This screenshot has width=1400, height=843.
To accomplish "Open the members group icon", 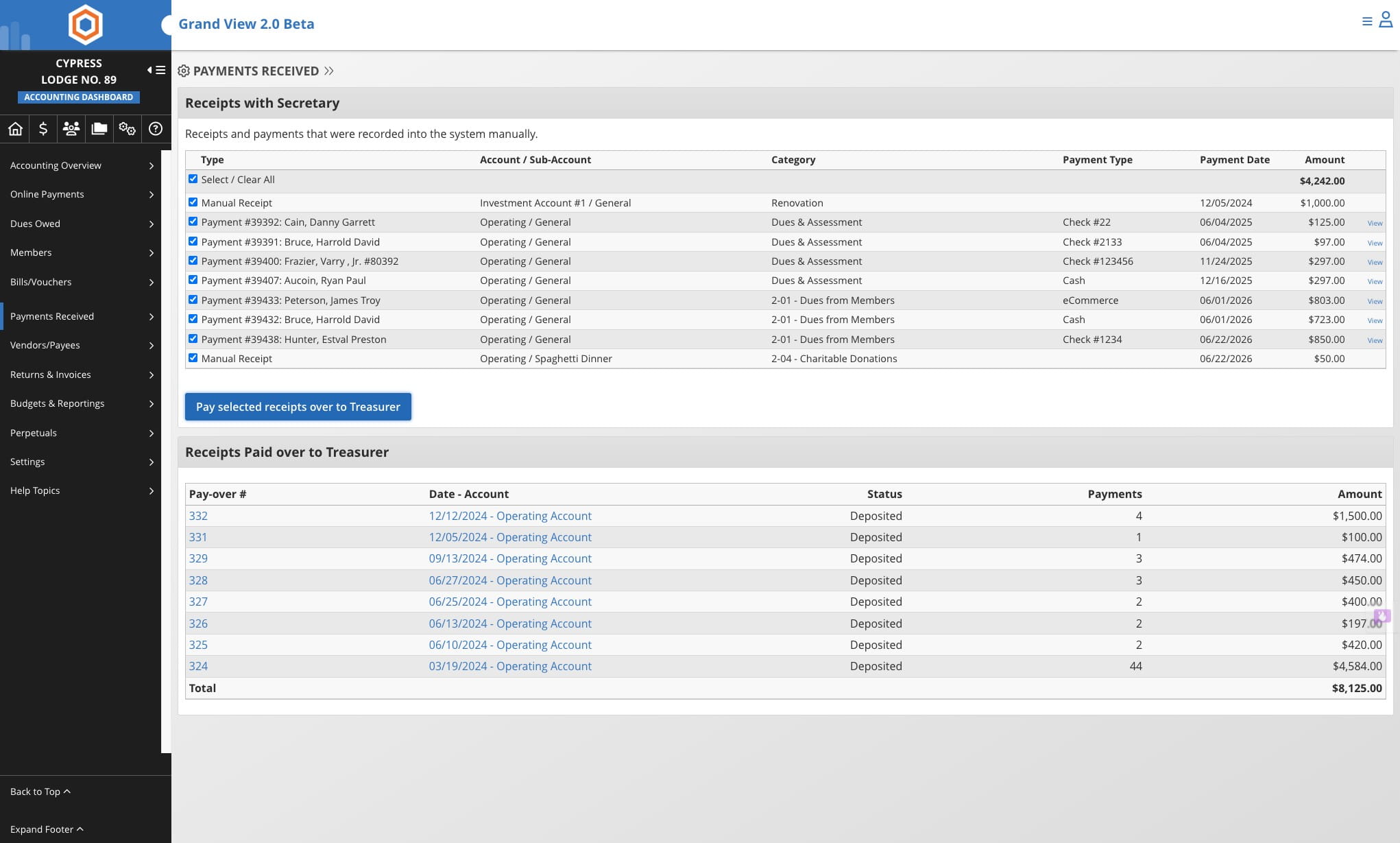I will tap(71, 128).
